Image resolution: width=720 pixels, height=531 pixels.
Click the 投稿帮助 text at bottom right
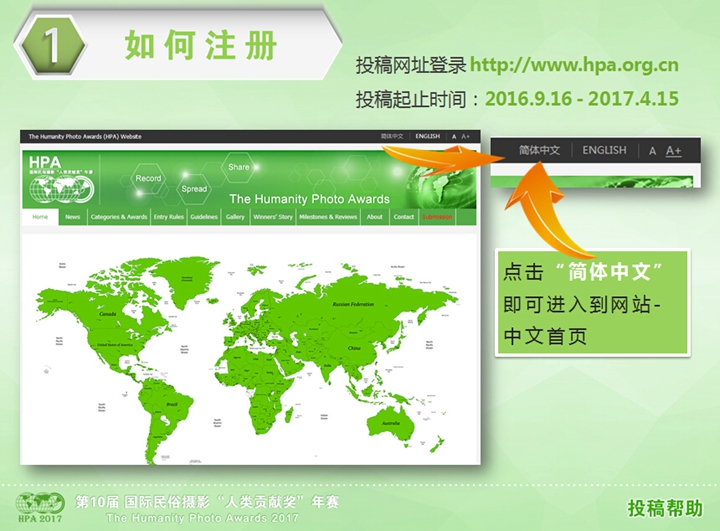click(665, 508)
